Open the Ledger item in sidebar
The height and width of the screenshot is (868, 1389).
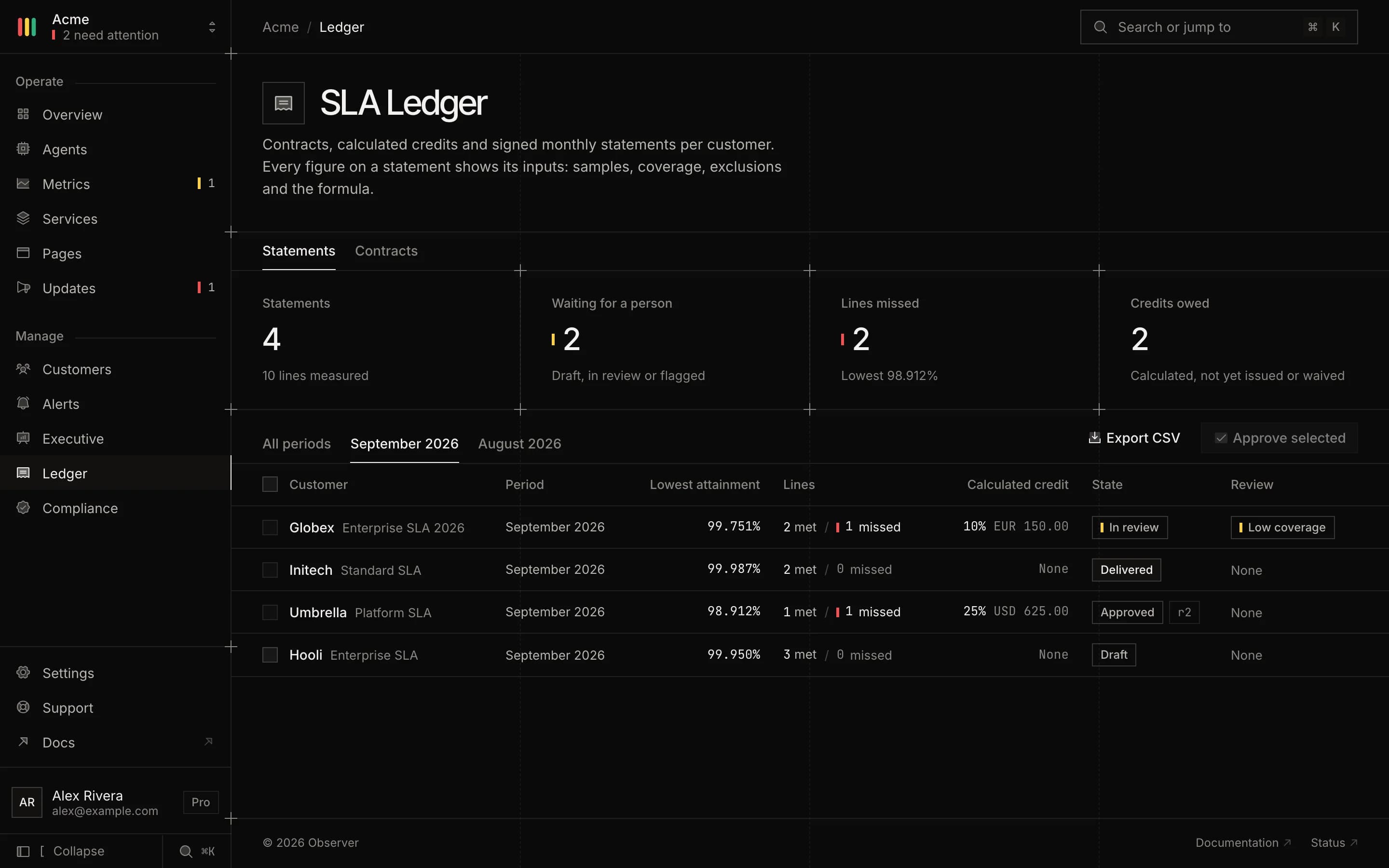(115, 473)
